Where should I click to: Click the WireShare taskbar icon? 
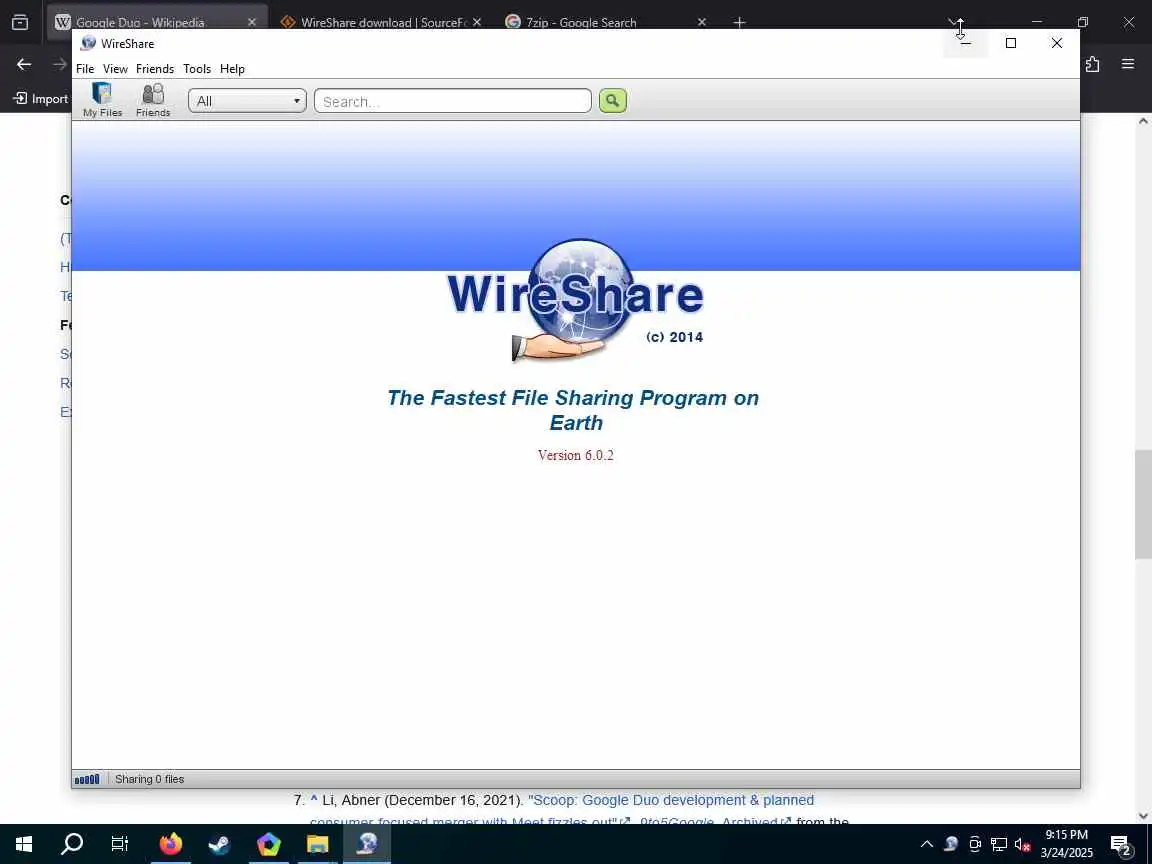click(367, 843)
